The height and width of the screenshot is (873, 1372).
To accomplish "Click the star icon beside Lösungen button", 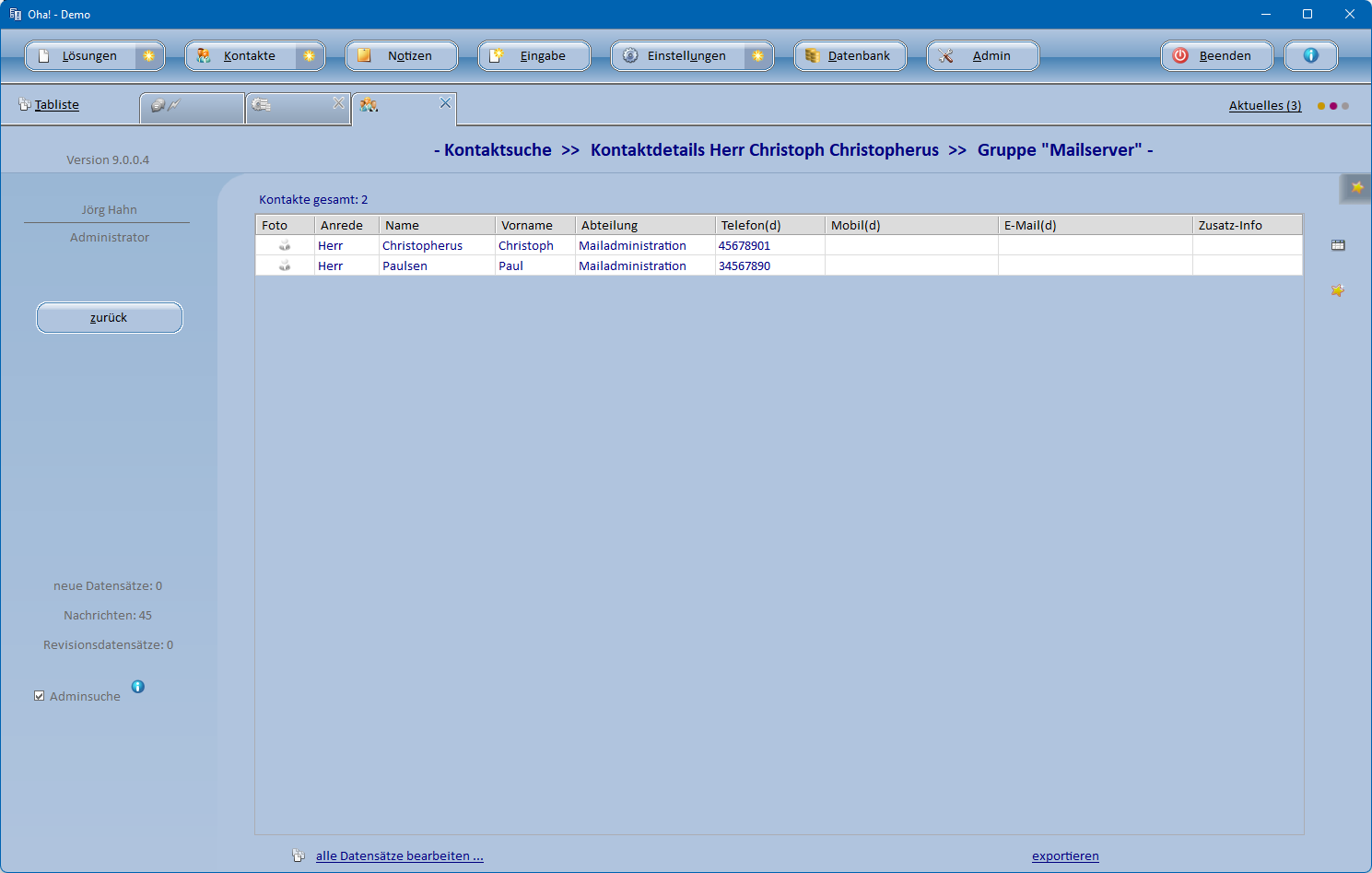I will pyautogui.click(x=148, y=56).
